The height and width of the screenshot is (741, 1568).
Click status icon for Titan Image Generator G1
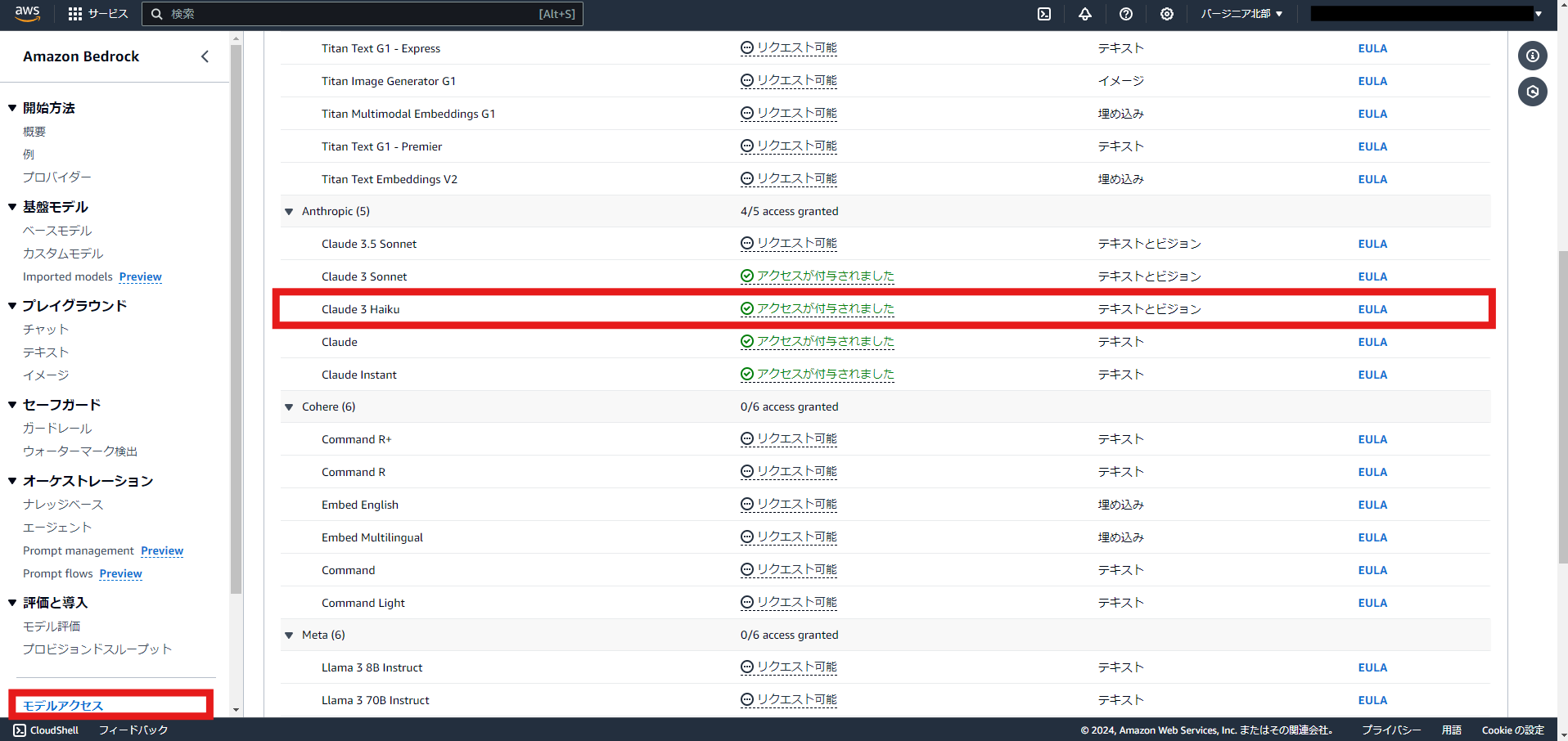[x=746, y=81]
